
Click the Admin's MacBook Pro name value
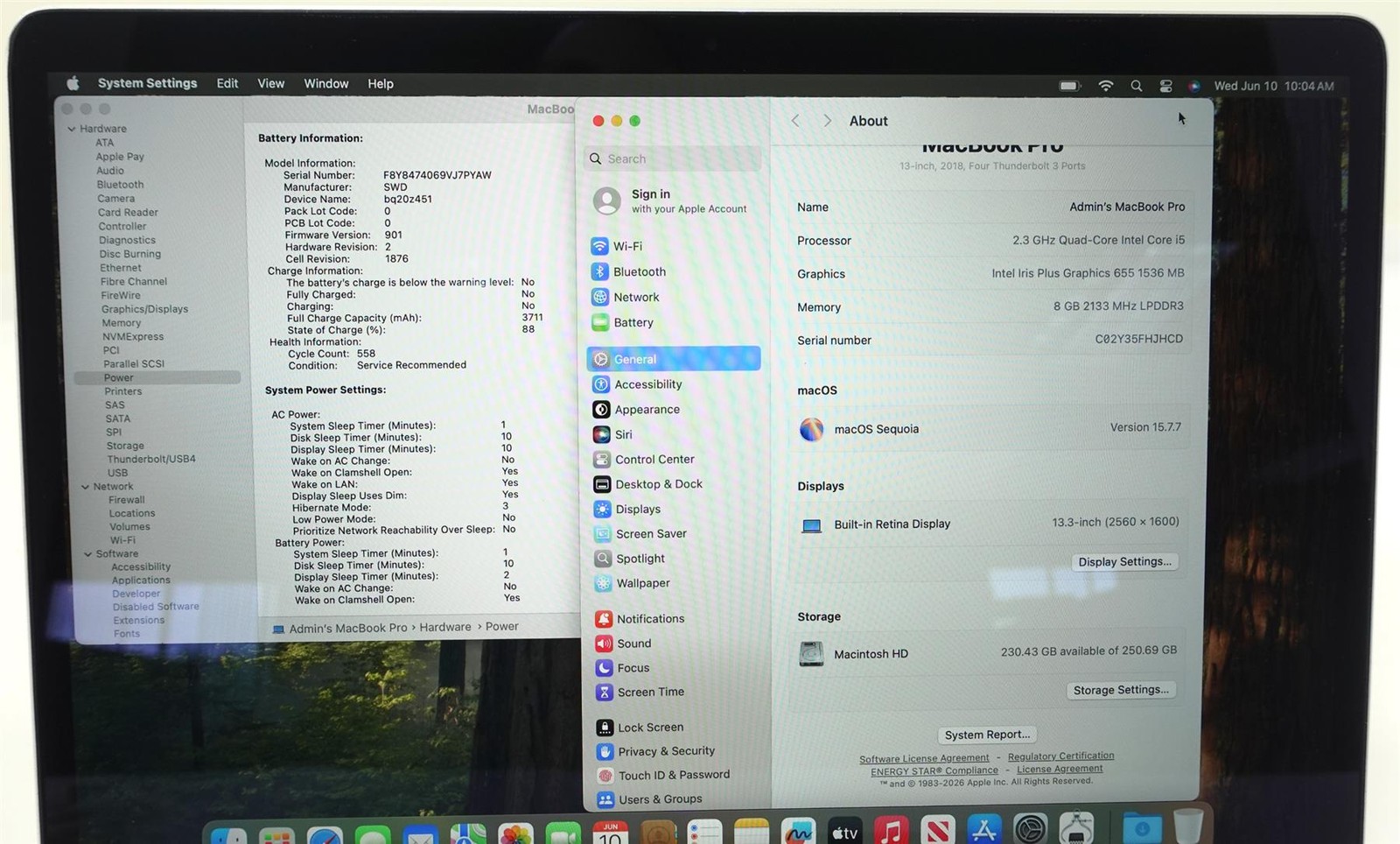click(1127, 207)
